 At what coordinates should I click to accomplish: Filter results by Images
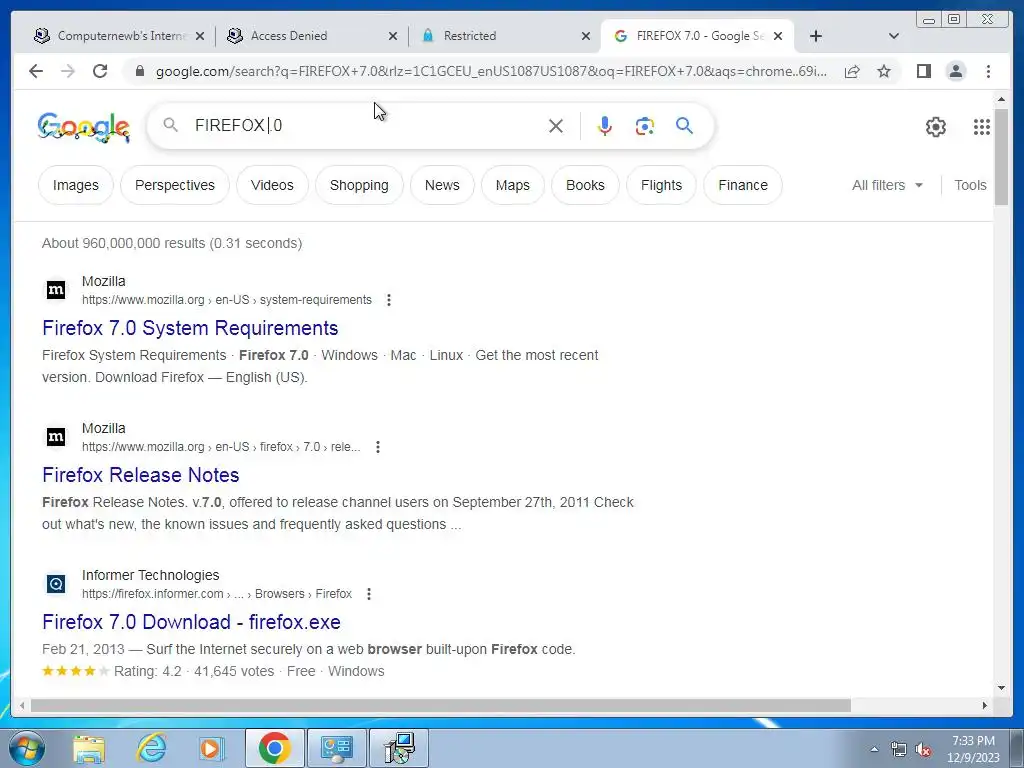[x=76, y=185]
